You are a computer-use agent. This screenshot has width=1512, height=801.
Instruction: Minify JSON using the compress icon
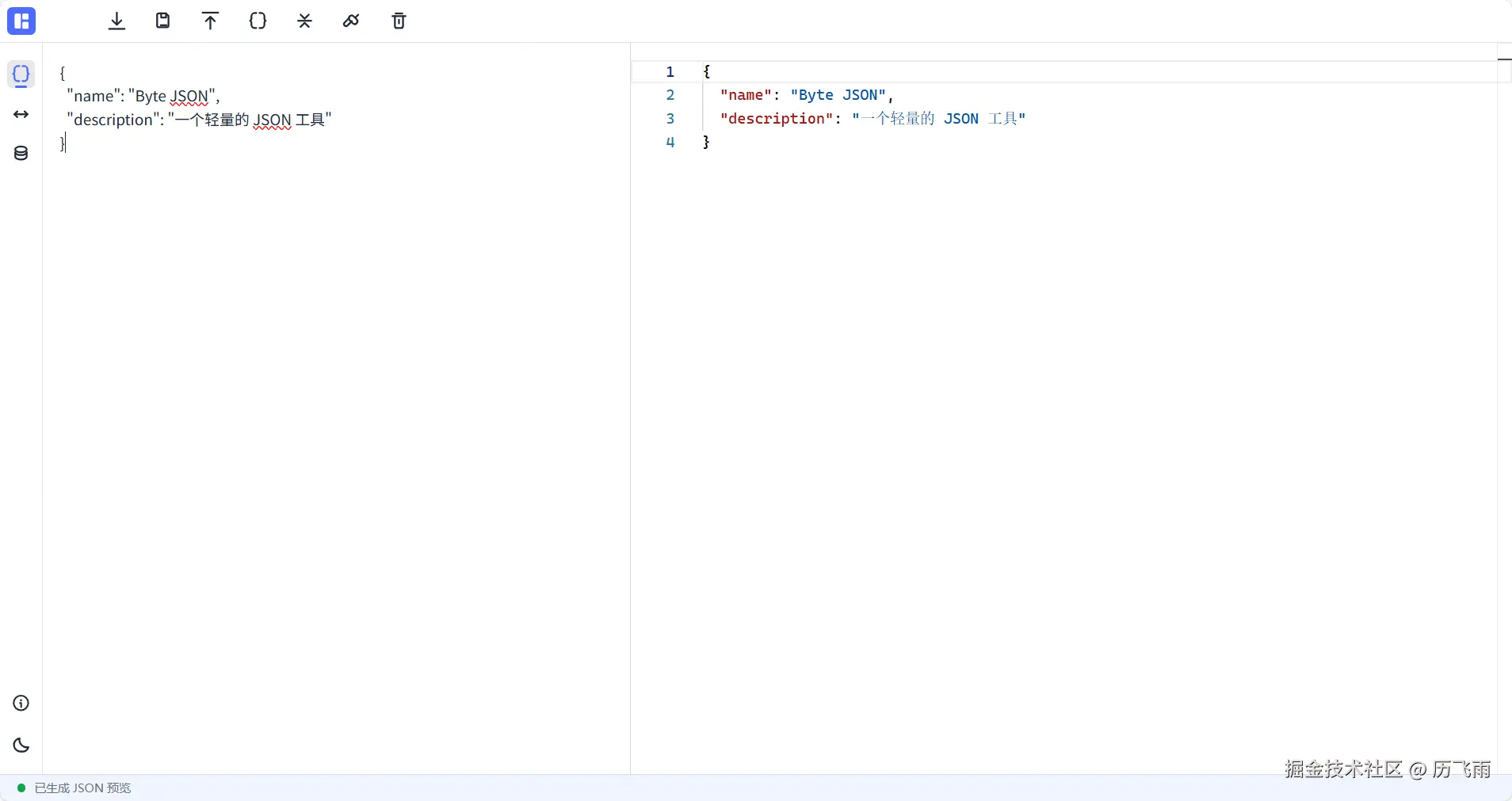(x=304, y=21)
